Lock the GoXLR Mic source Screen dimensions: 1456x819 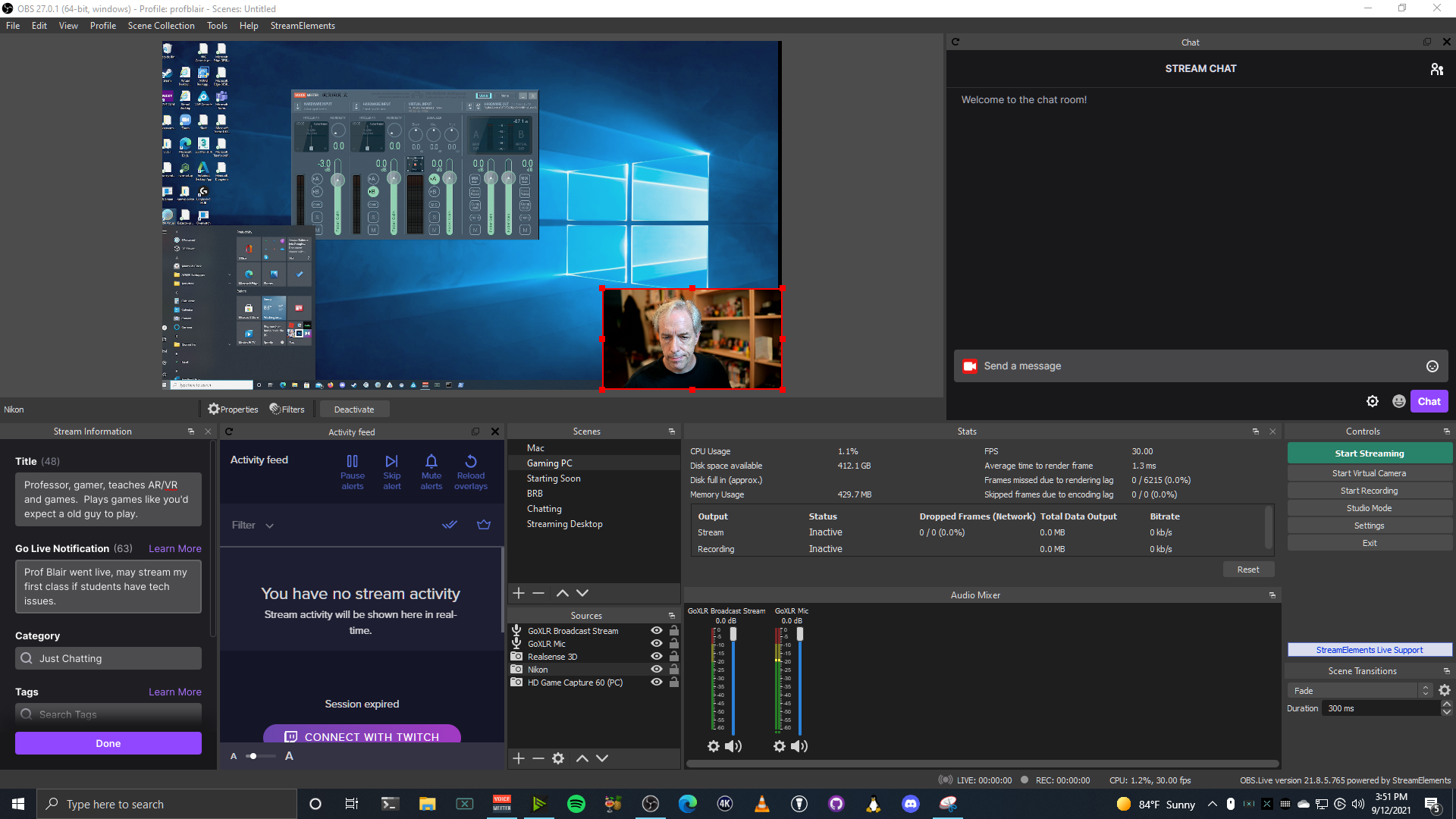coord(673,643)
